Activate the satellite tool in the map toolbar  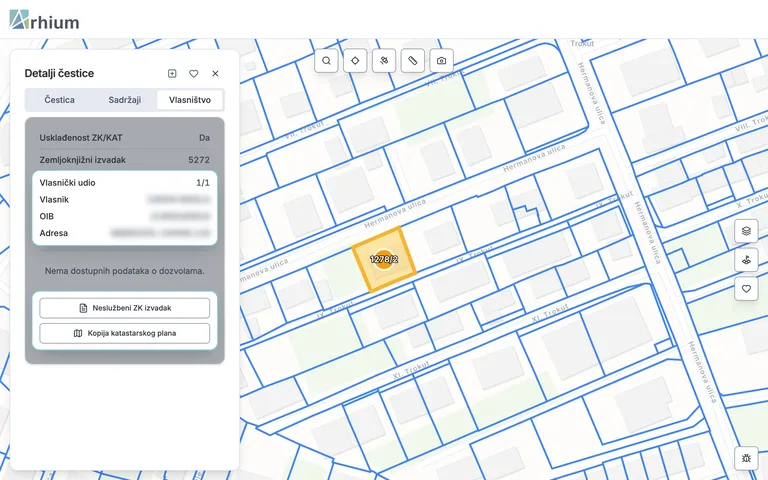(x=384, y=61)
